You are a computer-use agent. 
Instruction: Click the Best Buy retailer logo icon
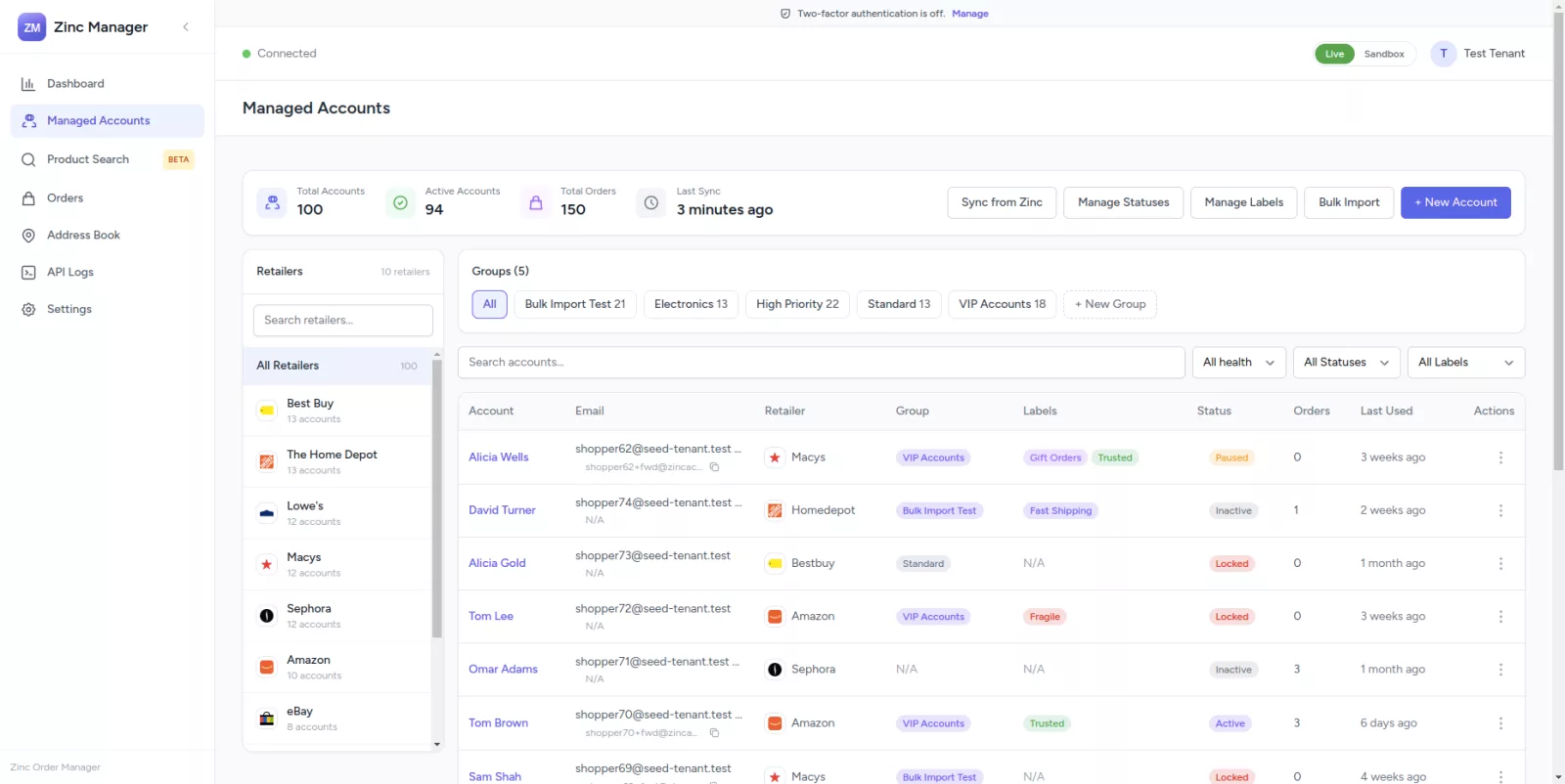click(x=266, y=411)
